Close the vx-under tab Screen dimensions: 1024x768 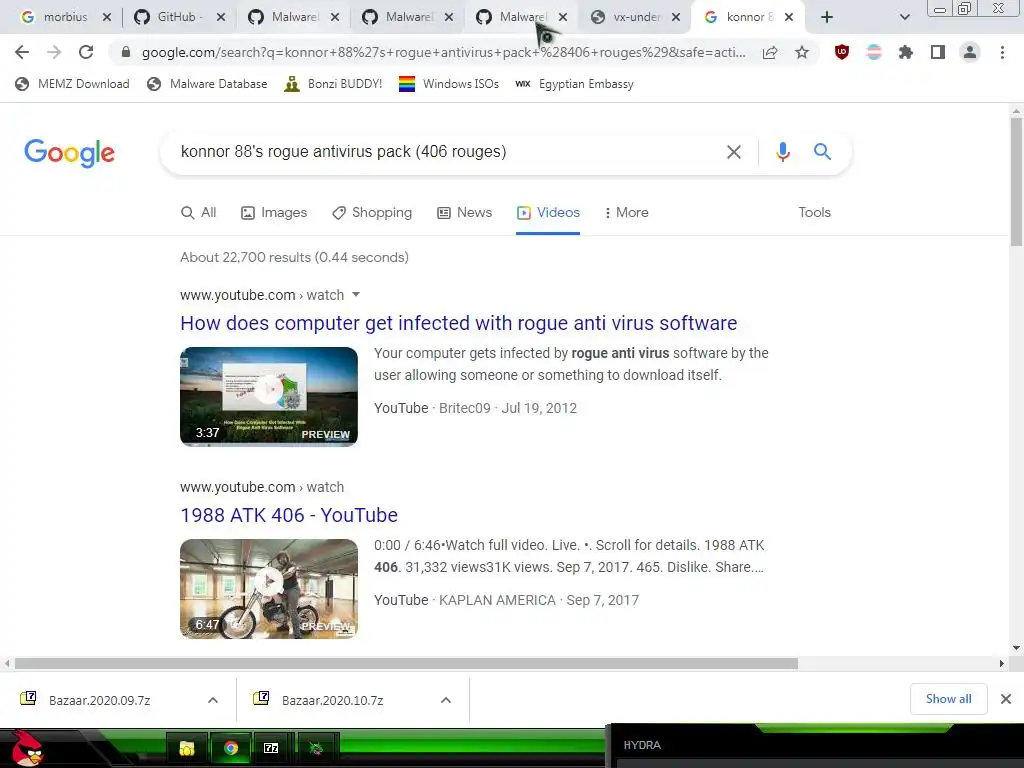coord(676,17)
